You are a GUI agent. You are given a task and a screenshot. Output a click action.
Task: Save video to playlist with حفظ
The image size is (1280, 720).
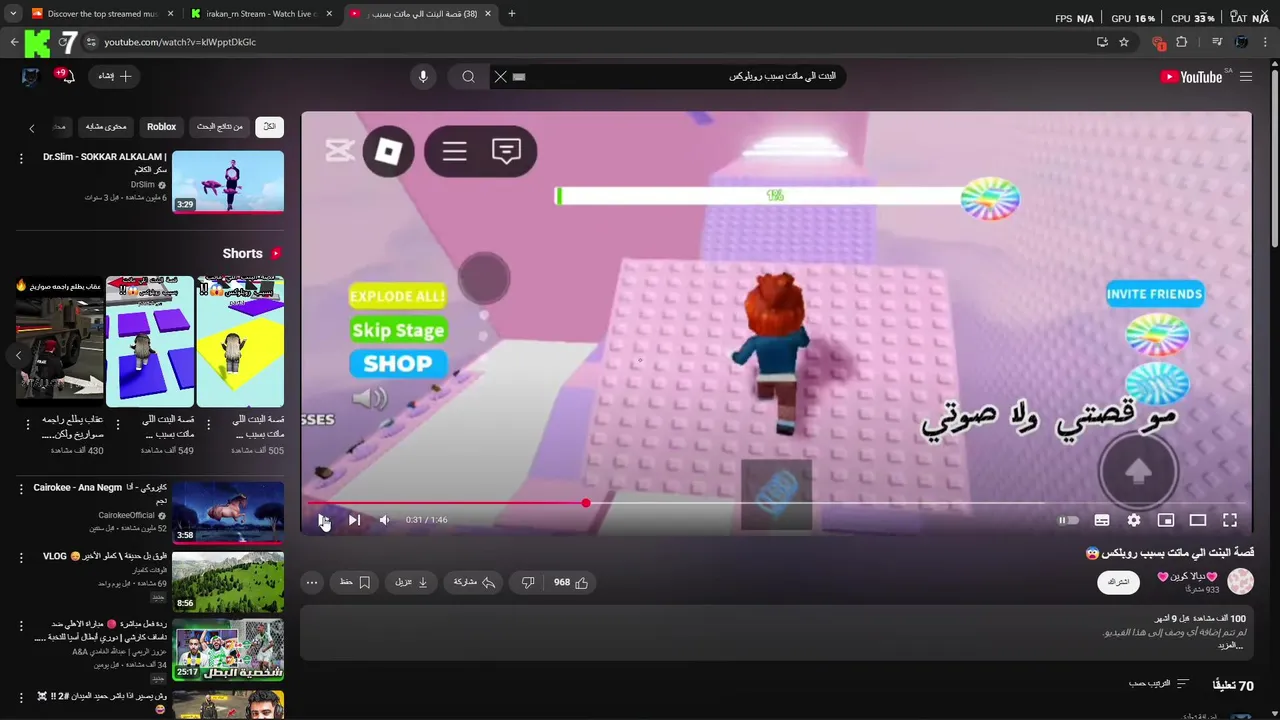355,582
